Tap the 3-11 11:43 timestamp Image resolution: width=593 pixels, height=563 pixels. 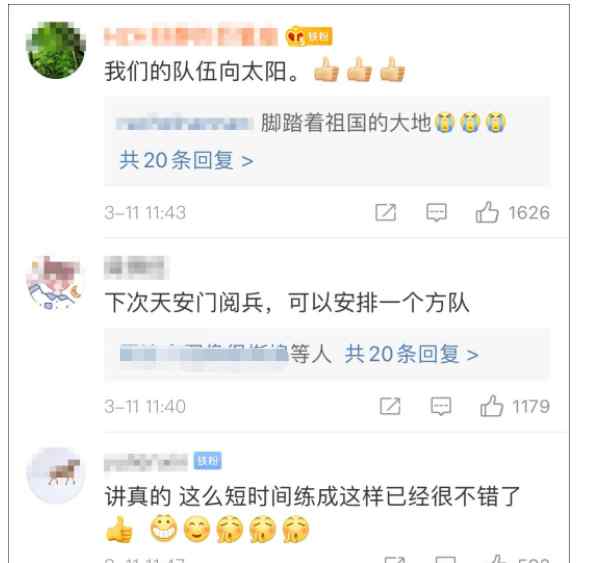145,212
